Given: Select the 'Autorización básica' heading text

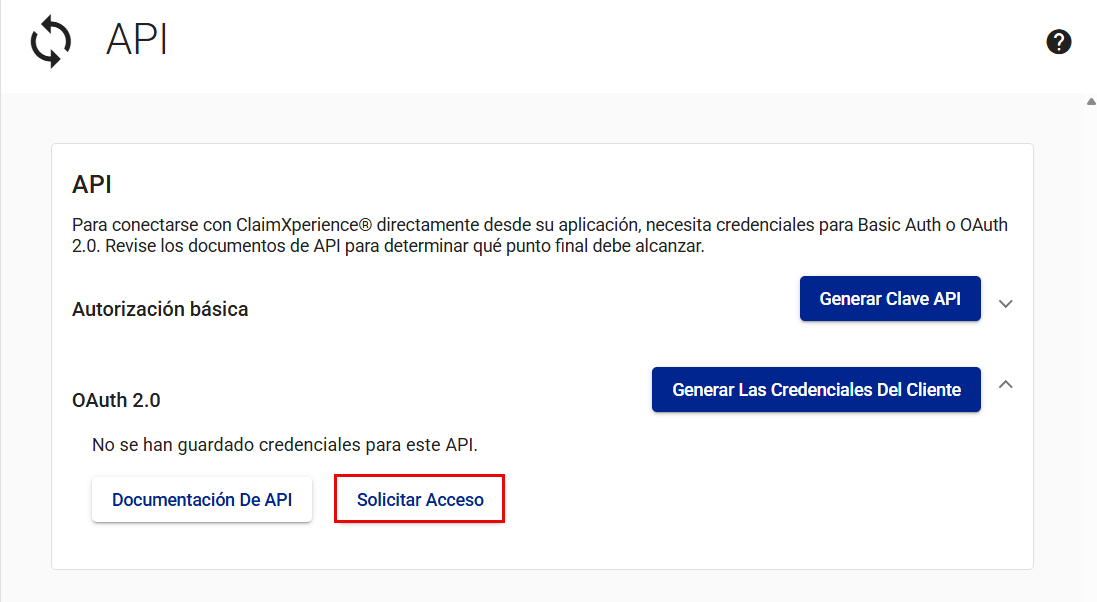Looking at the screenshot, I should pos(160,309).
